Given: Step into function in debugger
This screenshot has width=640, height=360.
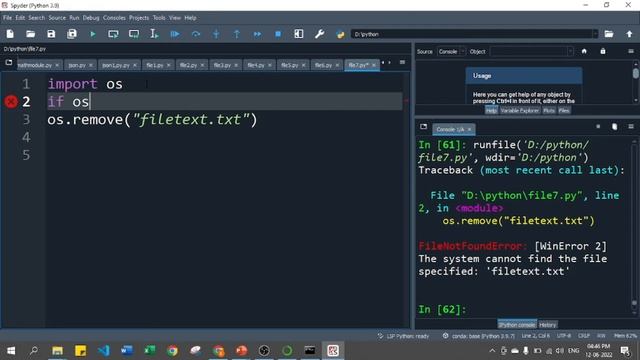Looking at the screenshot, I should (216, 34).
